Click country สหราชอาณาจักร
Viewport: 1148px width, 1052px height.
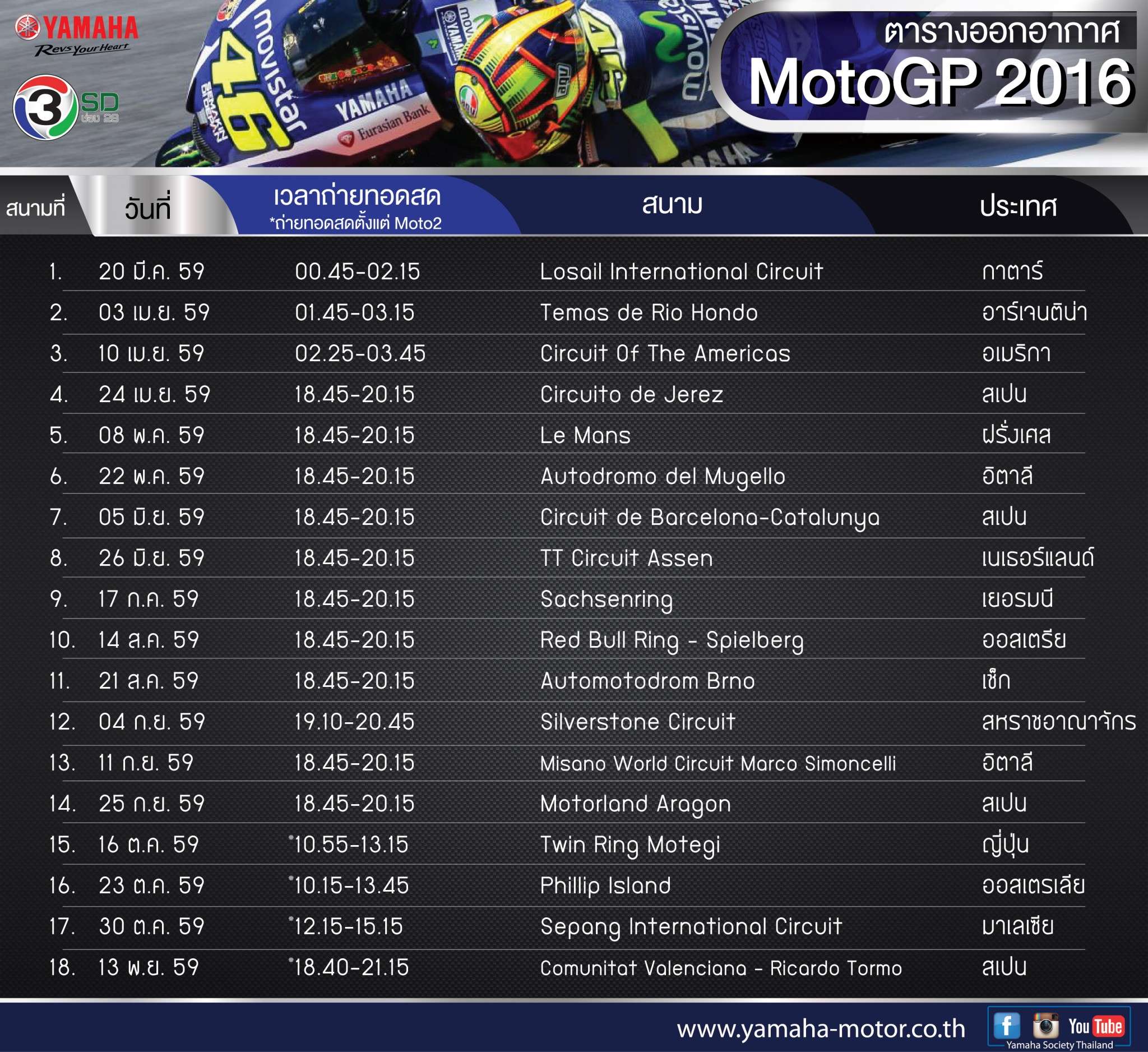1059,722
